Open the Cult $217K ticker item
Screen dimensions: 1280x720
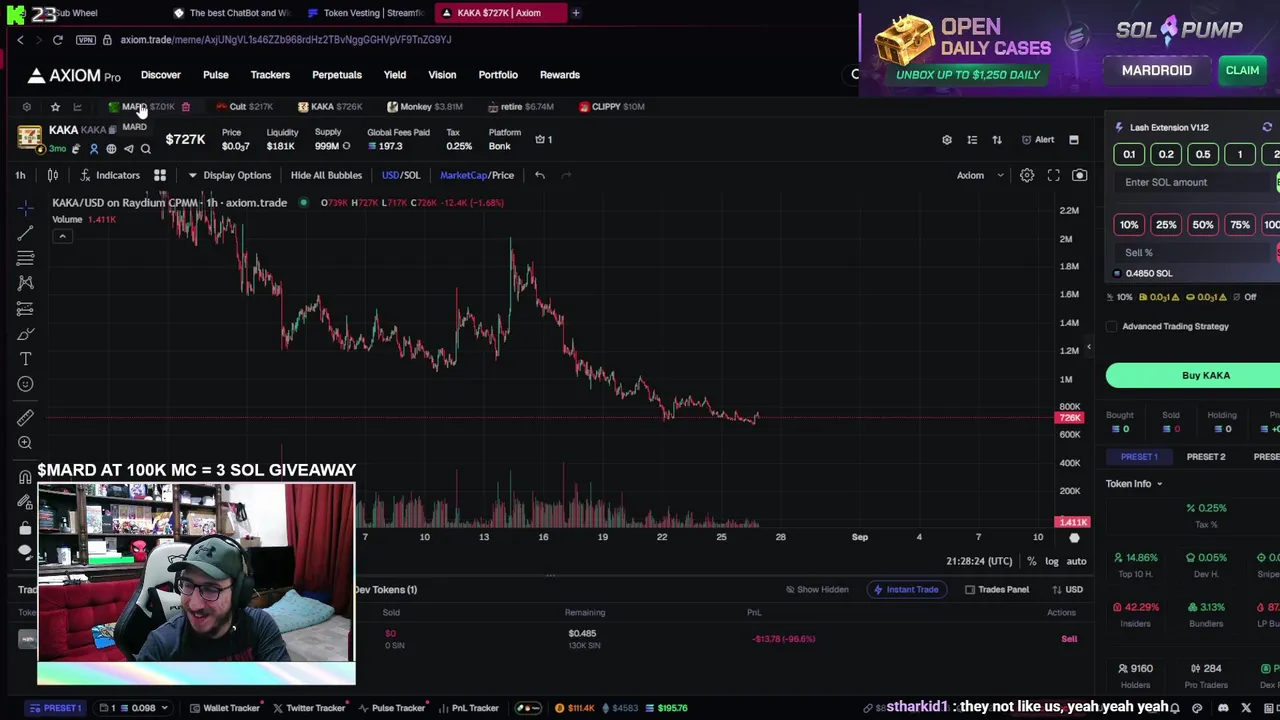[244, 107]
